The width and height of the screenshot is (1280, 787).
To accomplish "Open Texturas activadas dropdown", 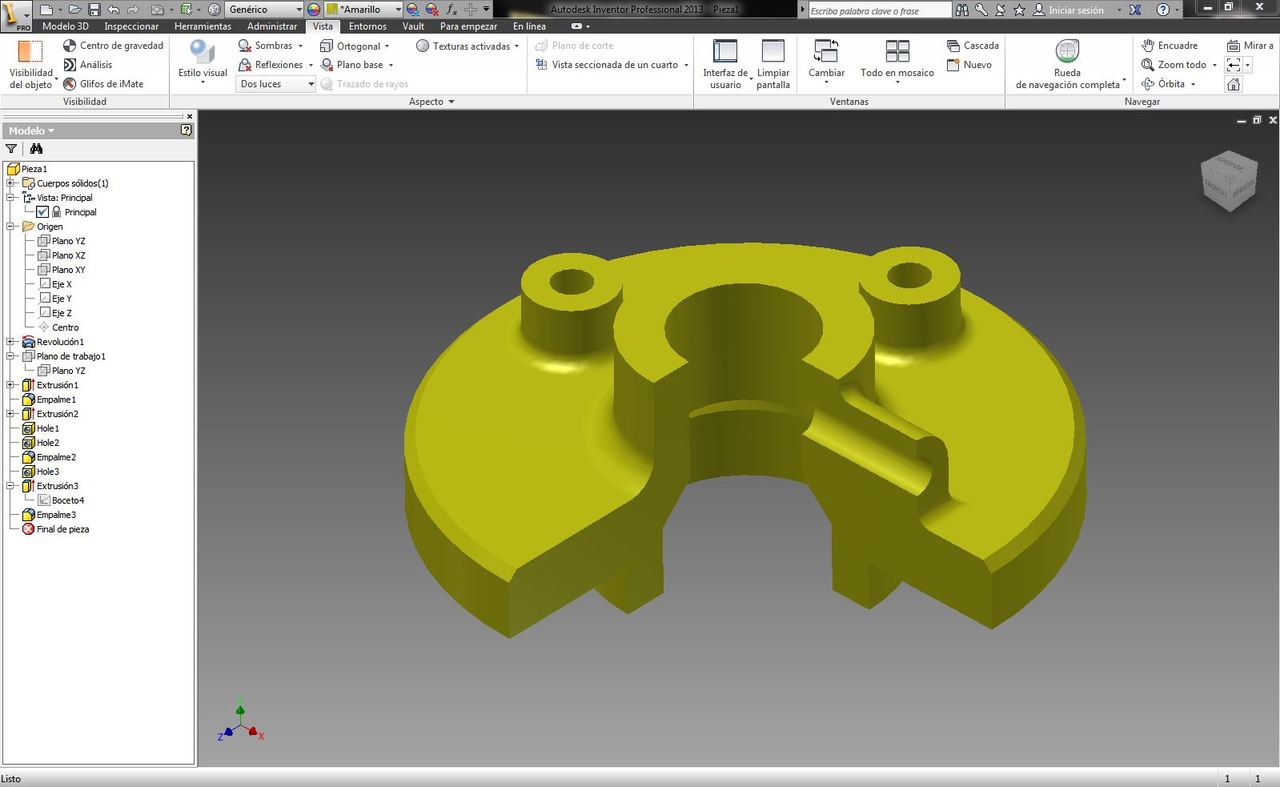I will coord(468,46).
